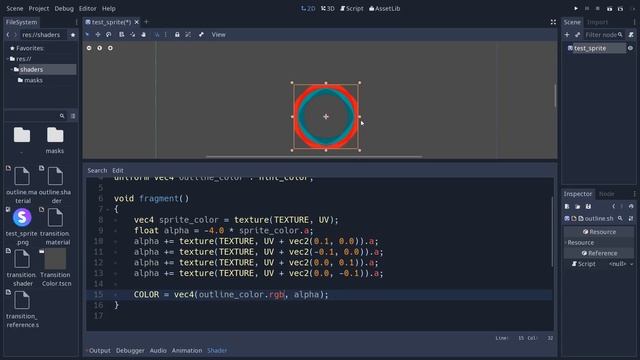Click the FileSystem search files field
640x360 pixels.
point(35,116)
